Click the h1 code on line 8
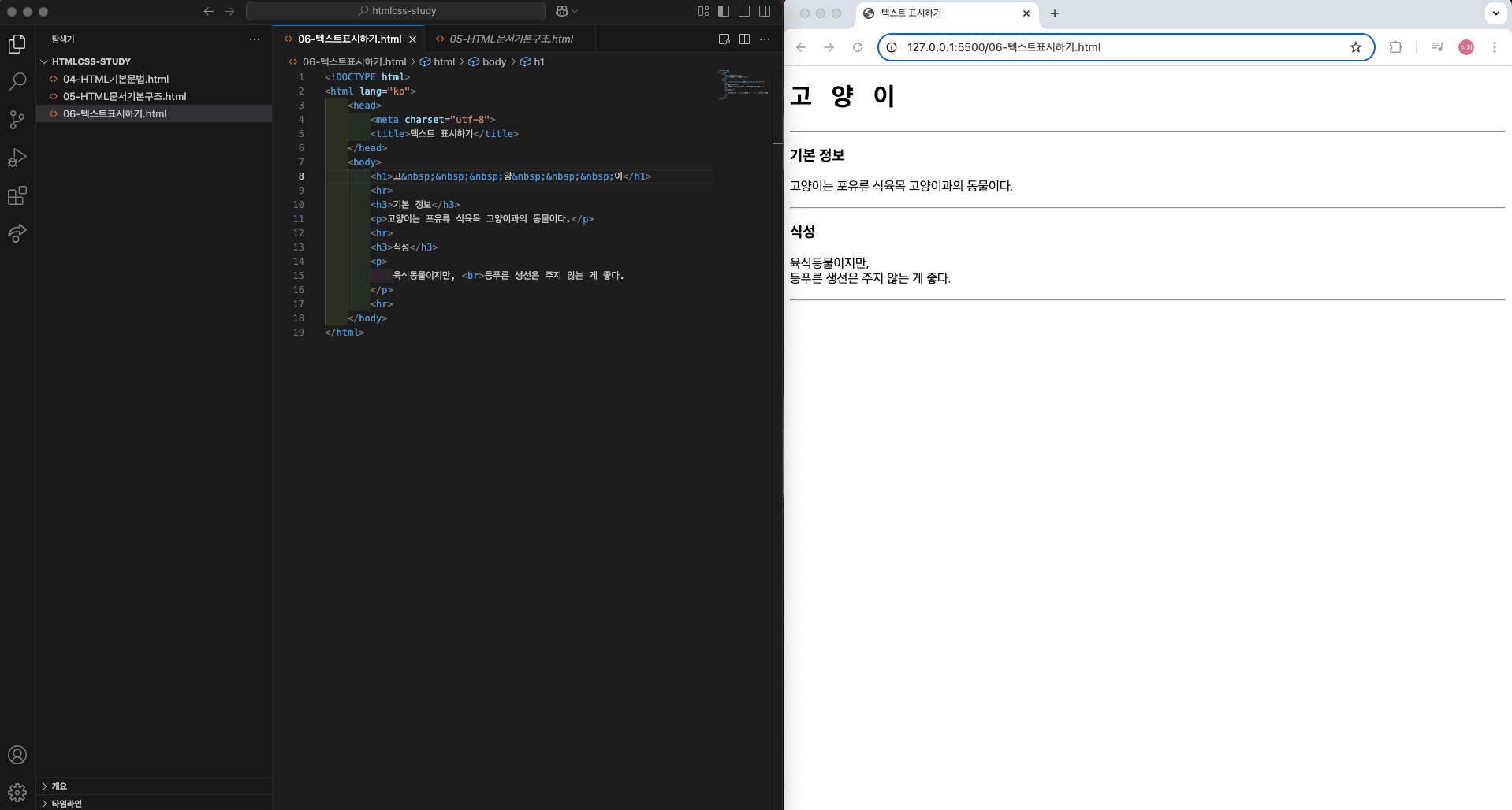The image size is (1512, 810). (x=511, y=176)
